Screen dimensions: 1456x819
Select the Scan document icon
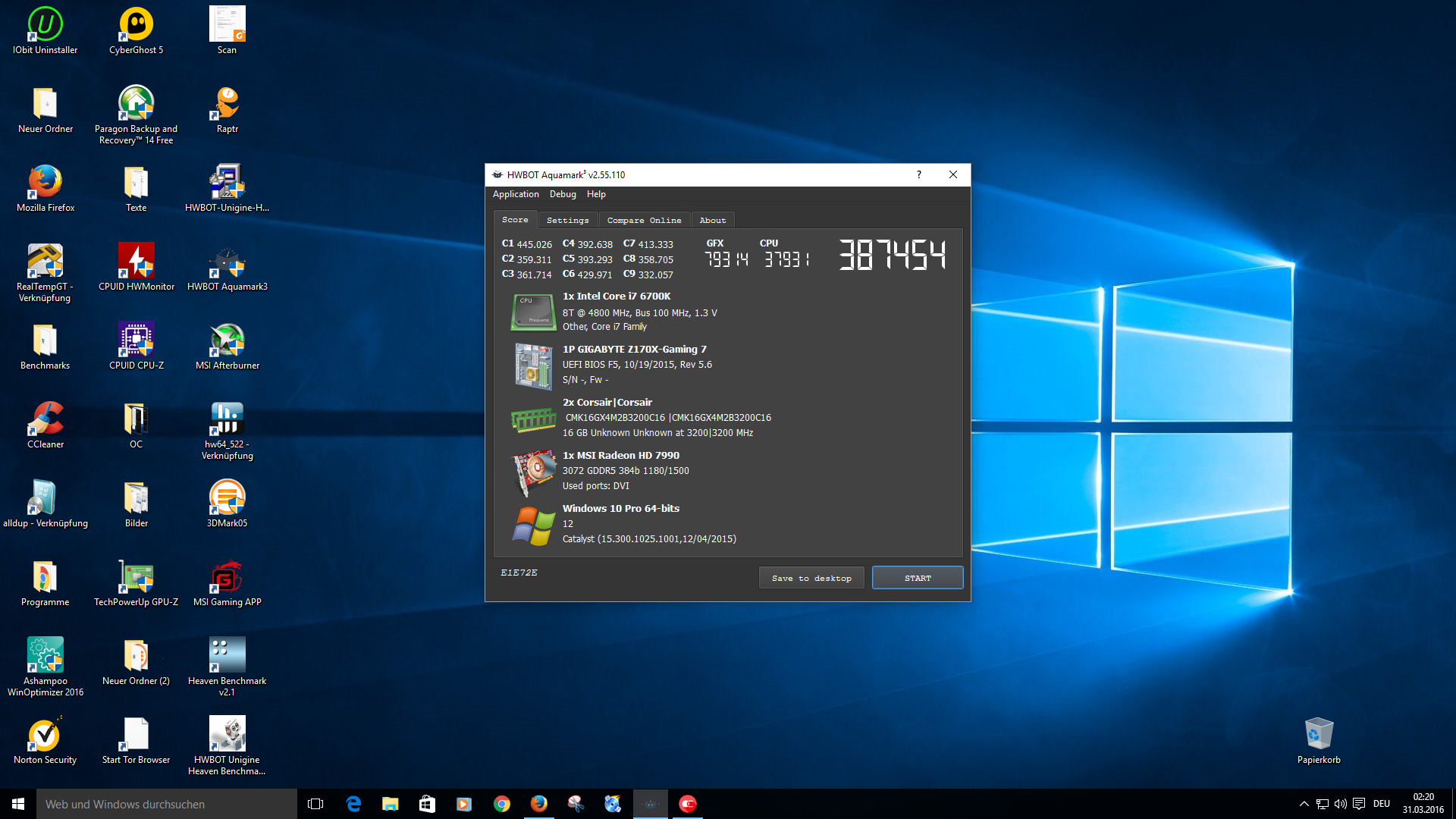pyautogui.click(x=227, y=30)
